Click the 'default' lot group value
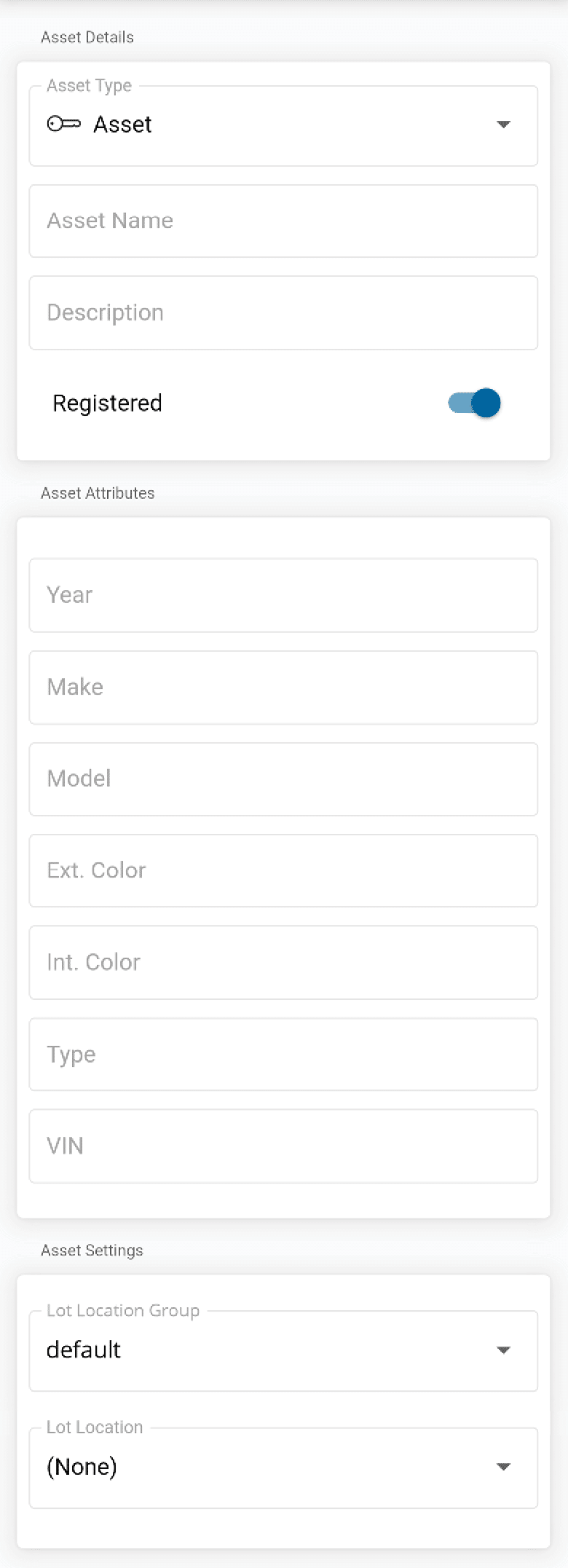The width and height of the screenshot is (568, 1568). point(84,1350)
